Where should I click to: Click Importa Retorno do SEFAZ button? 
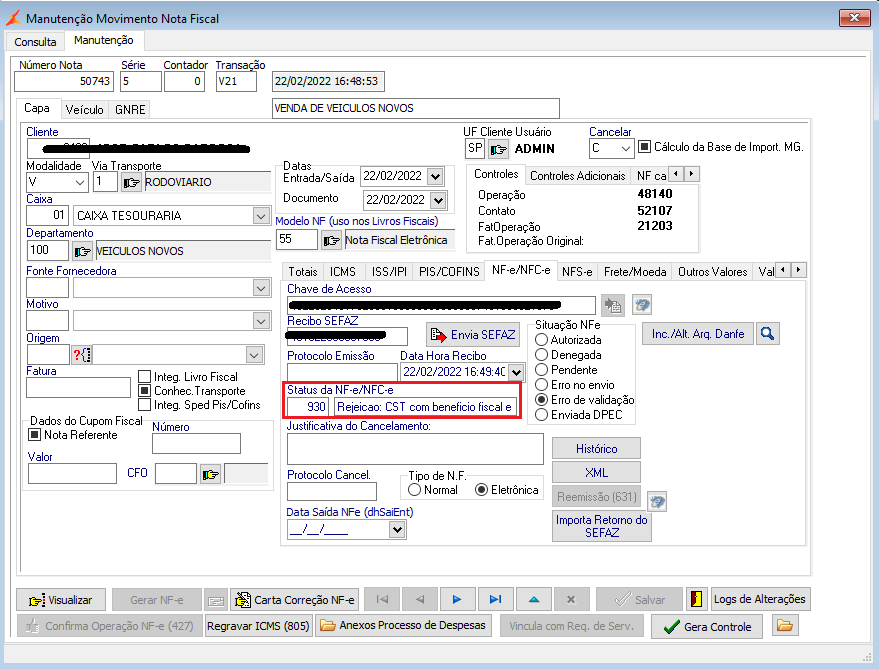tap(602, 526)
